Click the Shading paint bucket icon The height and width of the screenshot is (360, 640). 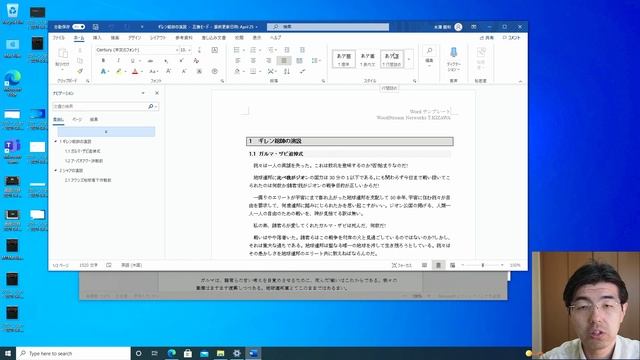point(238,71)
